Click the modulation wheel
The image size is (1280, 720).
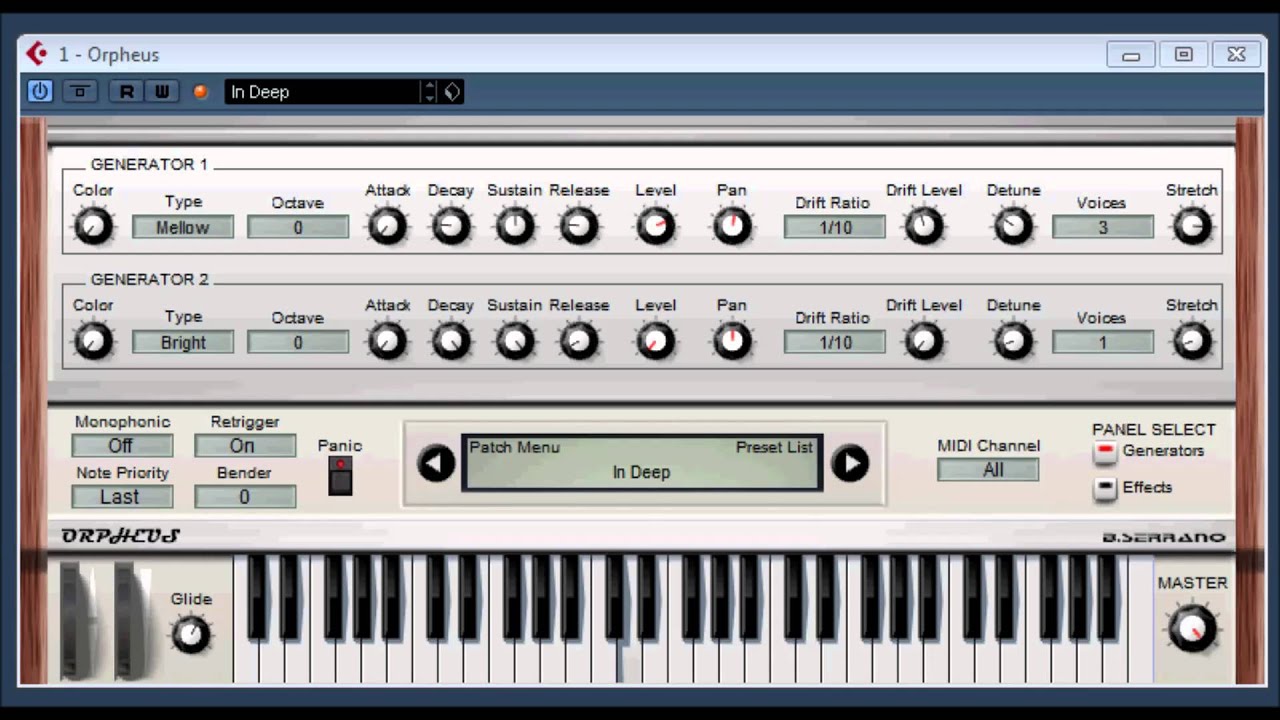coord(132,620)
